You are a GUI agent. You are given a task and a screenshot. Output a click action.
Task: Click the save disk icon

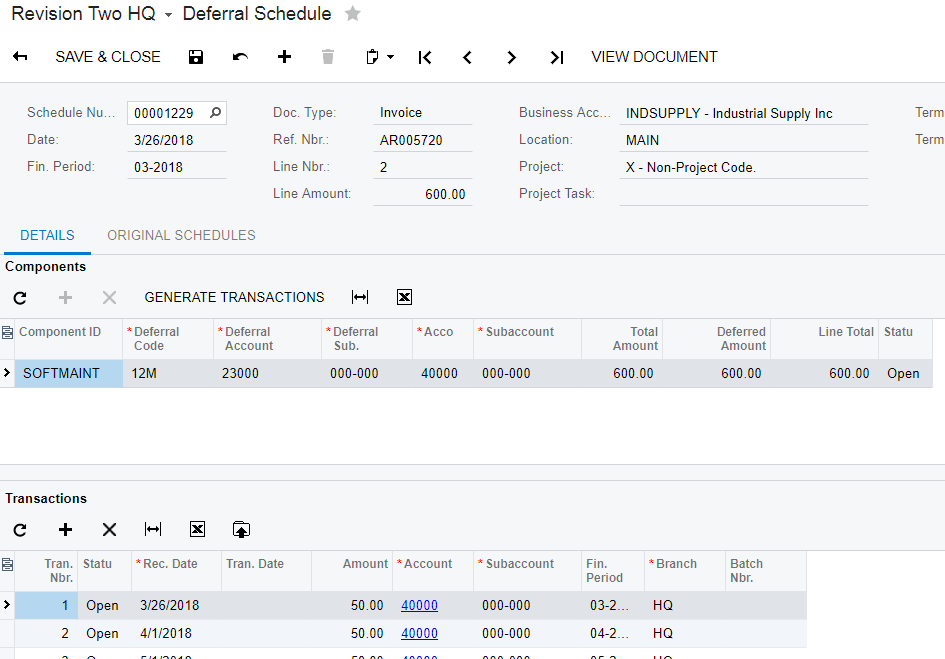[x=196, y=57]
